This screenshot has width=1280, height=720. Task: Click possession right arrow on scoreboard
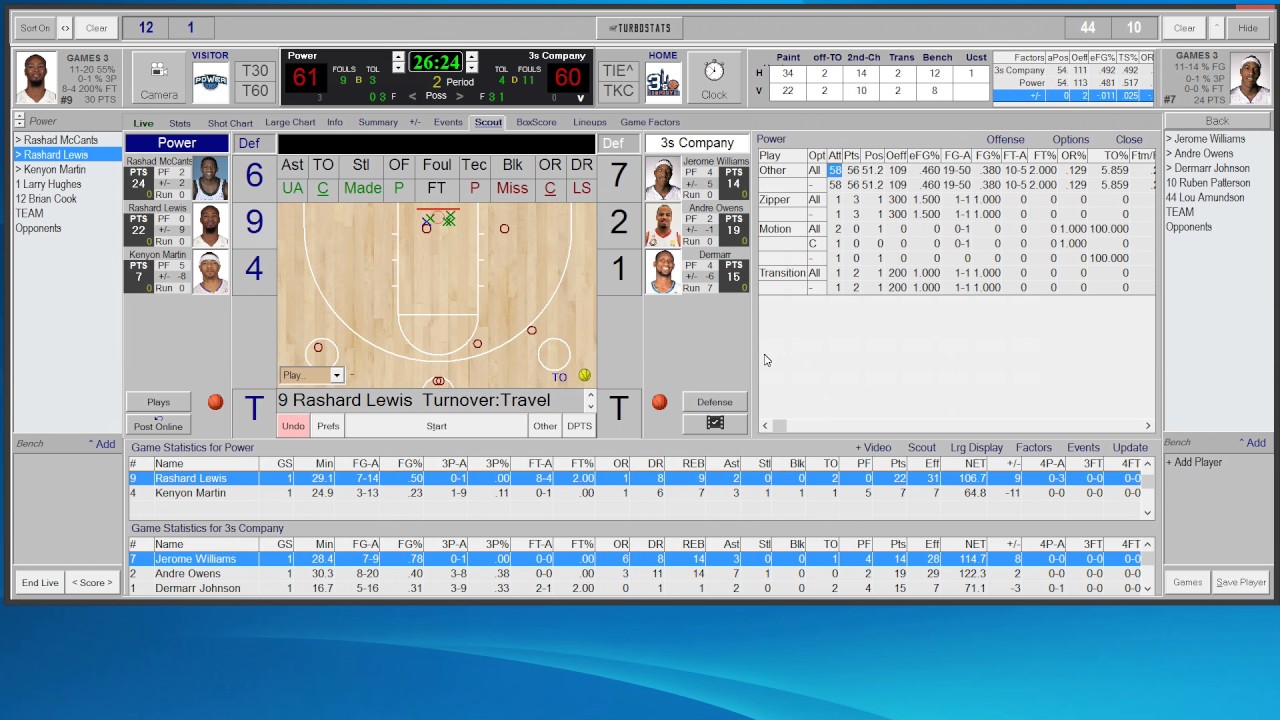[460, 97]
